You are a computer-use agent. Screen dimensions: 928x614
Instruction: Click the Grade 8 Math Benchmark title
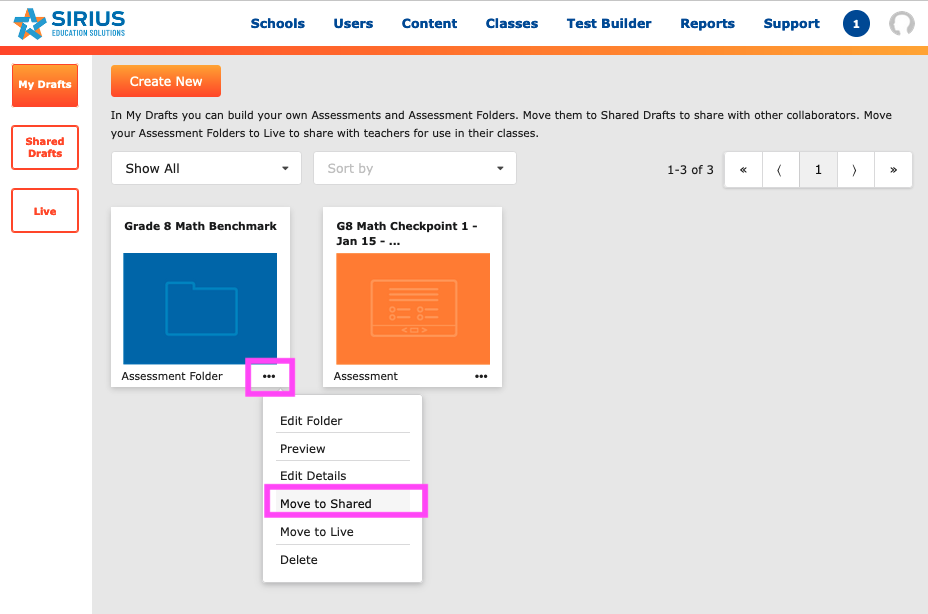tap(201, 226)
